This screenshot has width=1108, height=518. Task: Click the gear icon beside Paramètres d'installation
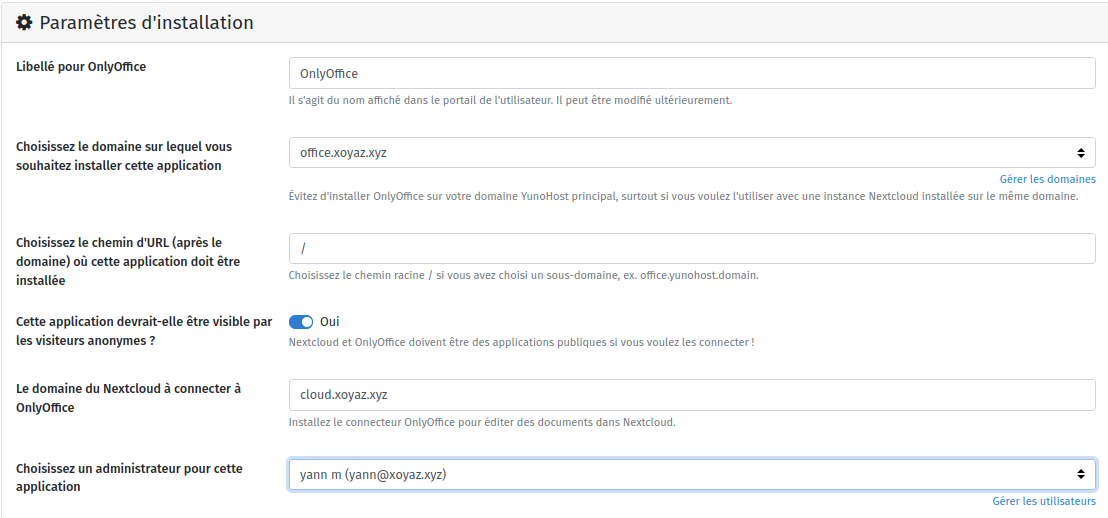pyautogui.click(x=25, y=22)
